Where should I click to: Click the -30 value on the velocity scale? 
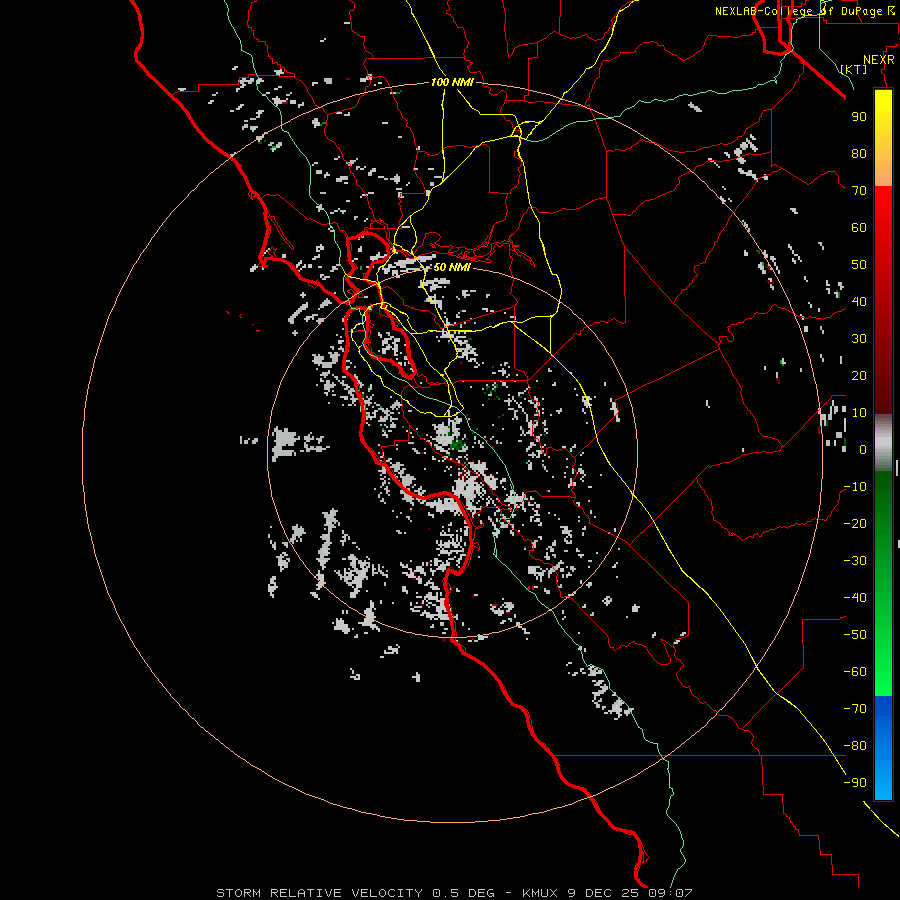(855, 561)
